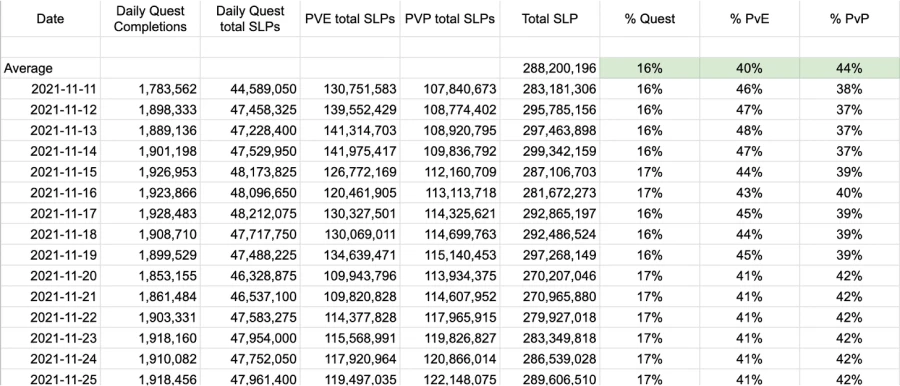Select the cell showing 141,314,703
900x386 pixels.
point(350,130)
